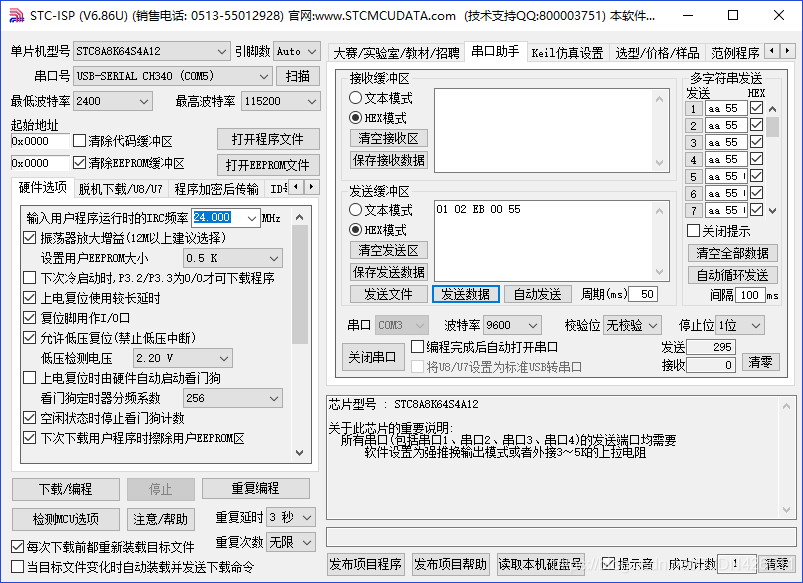Toggle 每次下载前都重新装载目标文件 checkbox
803x583 pixels.
(x=17, y=547)
